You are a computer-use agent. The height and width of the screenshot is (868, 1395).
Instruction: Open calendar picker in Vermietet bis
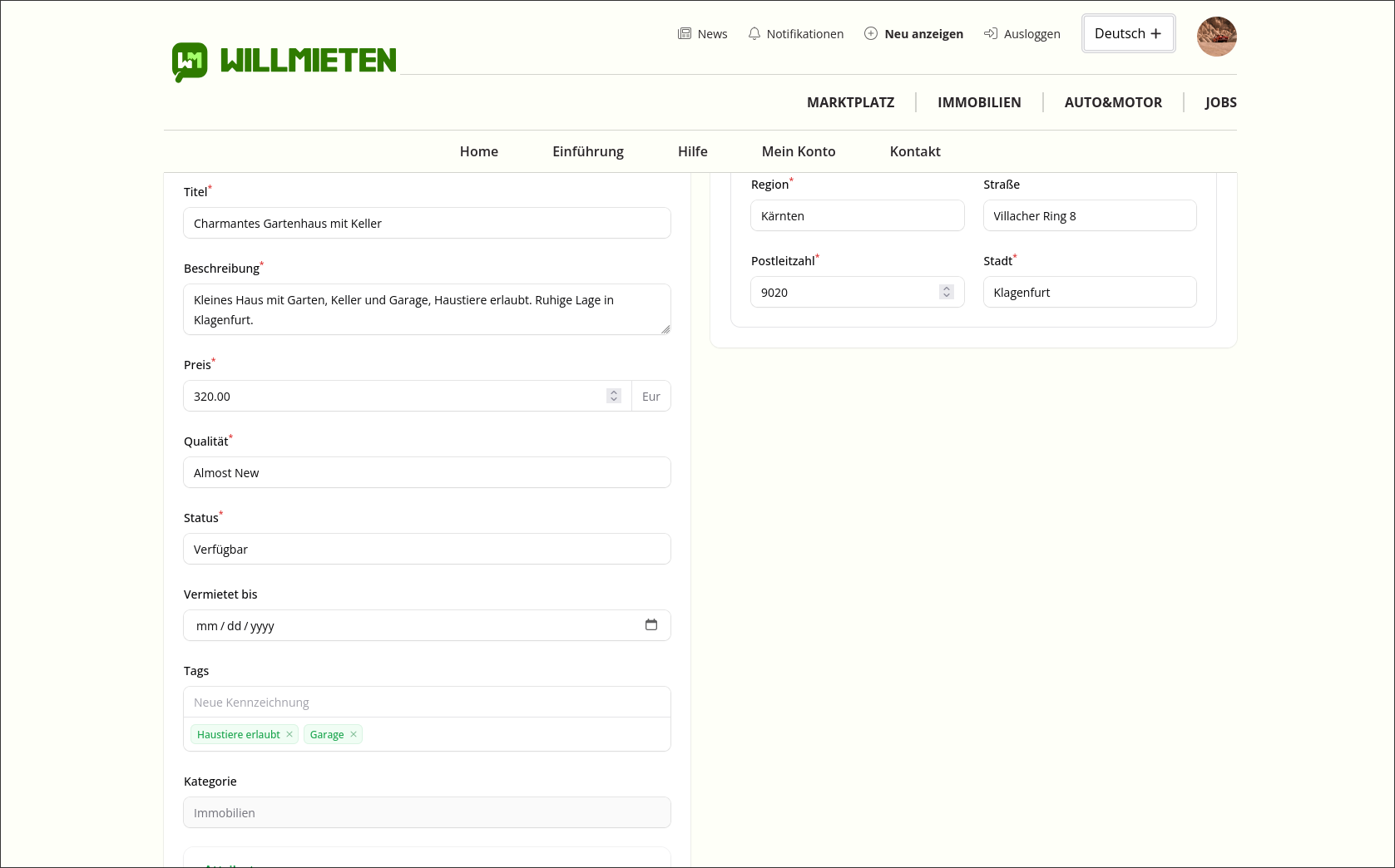(x=651, y=625)
